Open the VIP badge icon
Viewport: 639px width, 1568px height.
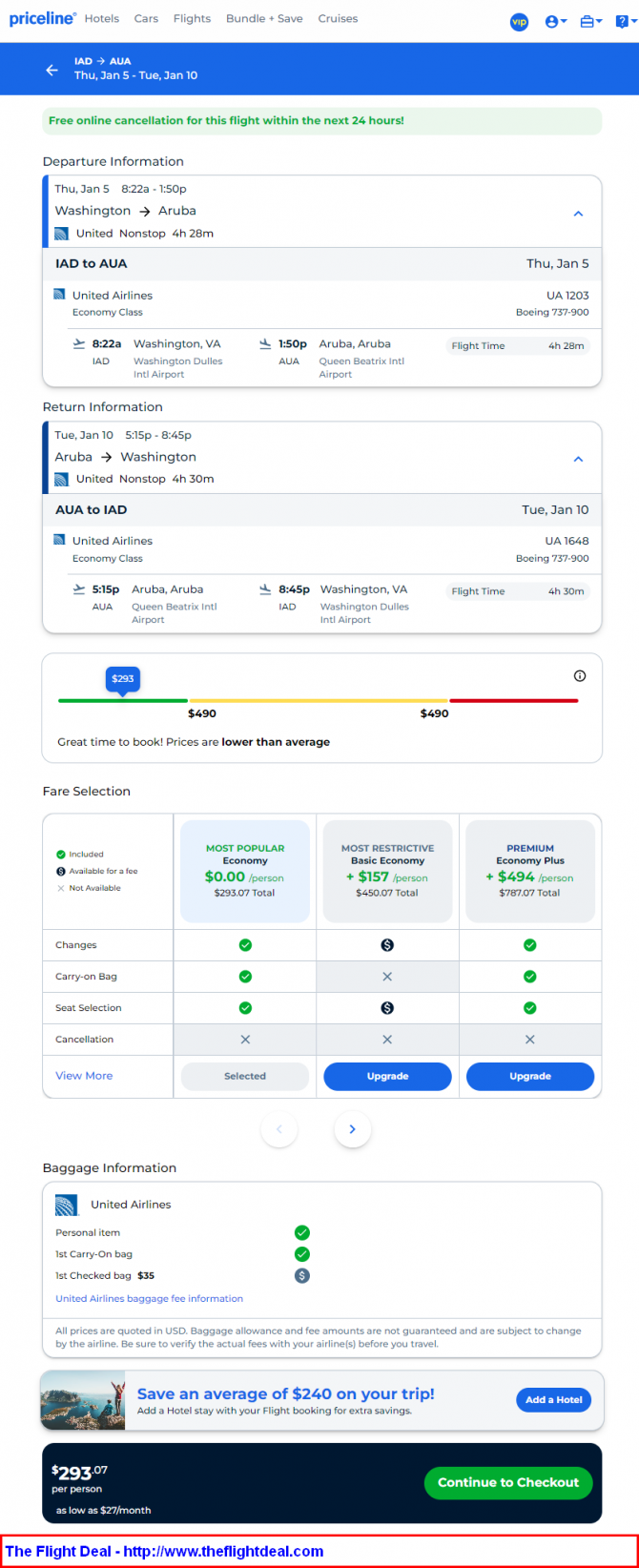tap(519, 22)
